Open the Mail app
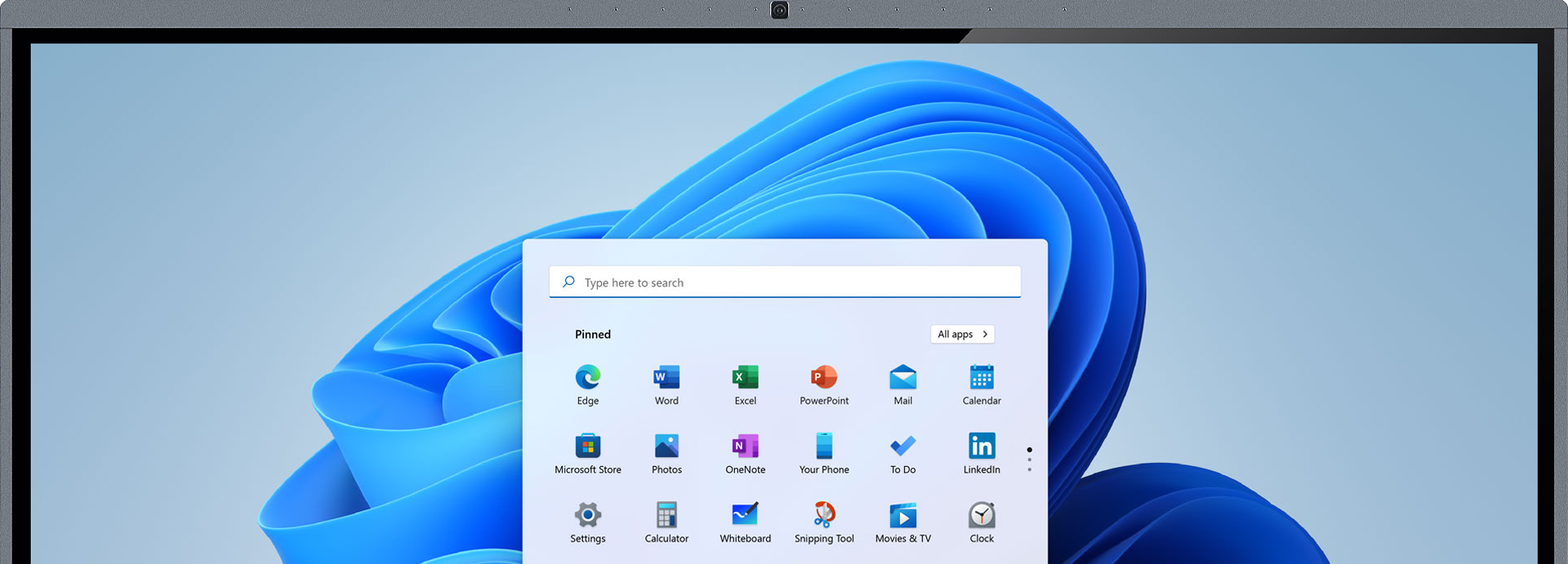The width and height of the screenshot is (1568, 564). pyautogui.click(x=903, y=384)
